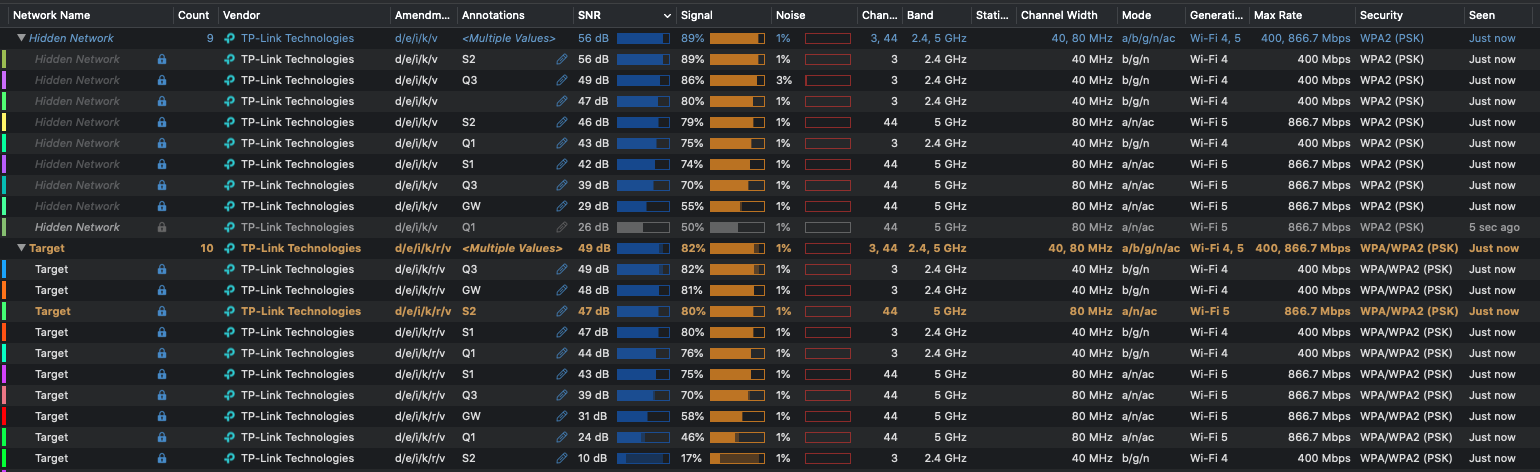This screenshot has height=472, width=1540.
Task: Click lock icon on Hidden Network 42 dB row
Action: [x=162, y=164]
